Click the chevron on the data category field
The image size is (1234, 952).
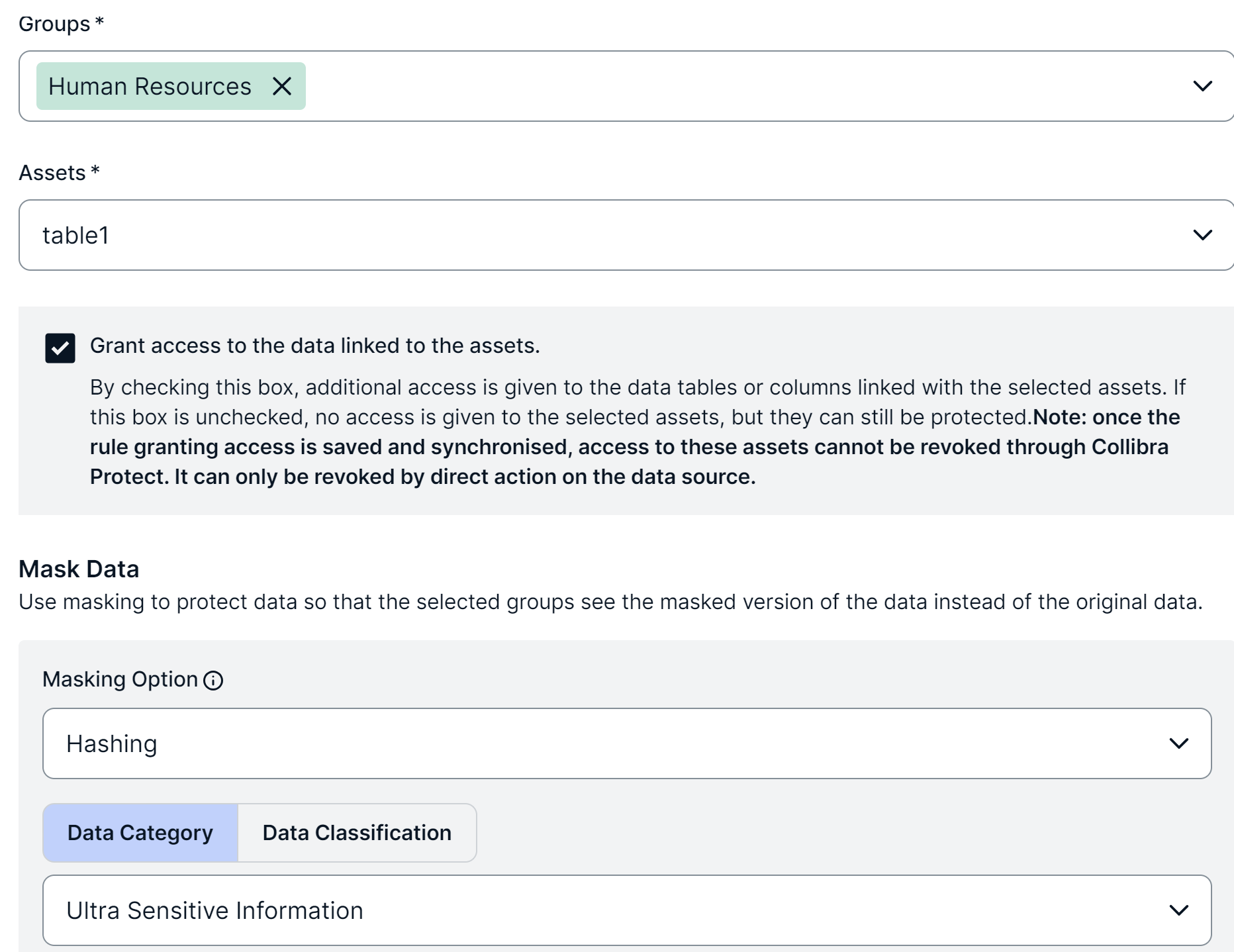[x=1179, y=910]
